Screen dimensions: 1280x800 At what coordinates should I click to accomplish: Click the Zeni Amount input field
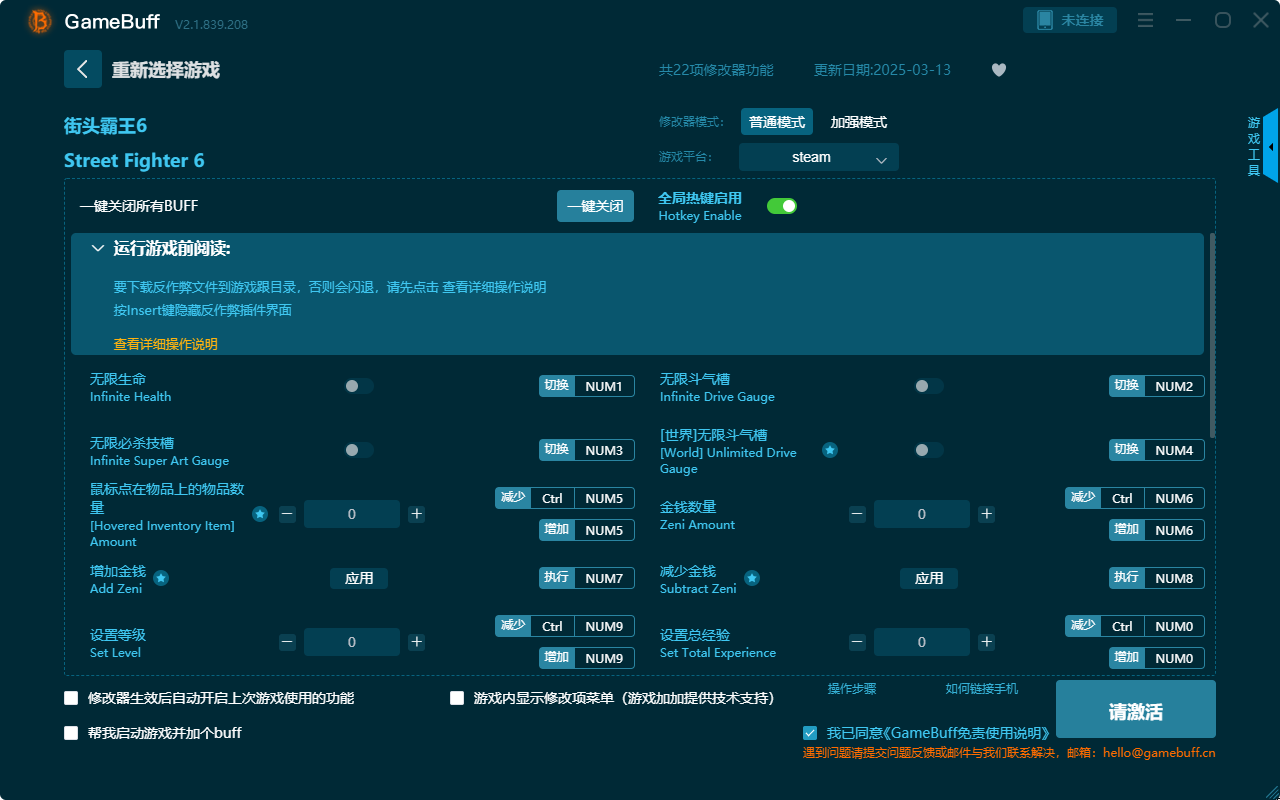coord(921,513)
